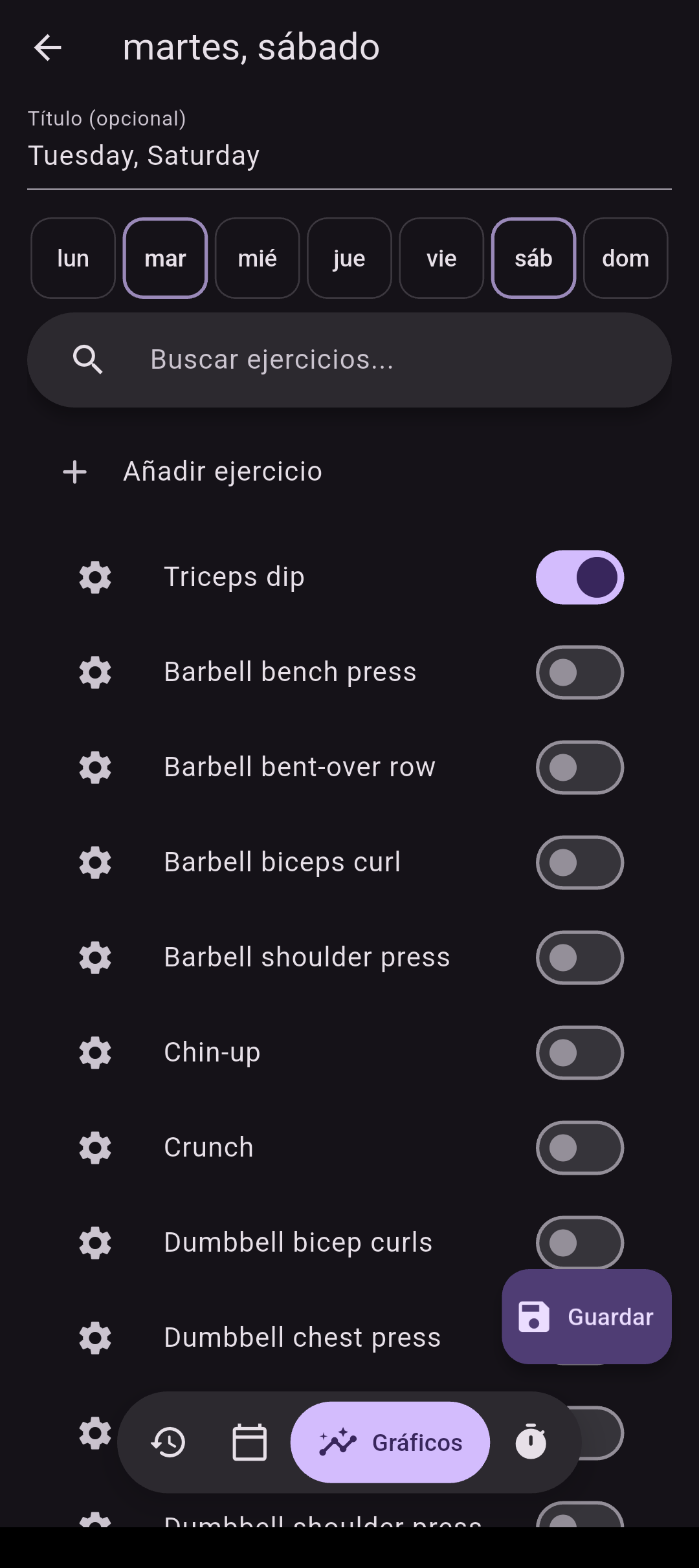Open settings gear for Triceps dip
The height and width of the screenshot is (1568, 699).
click(x=95, y=577)
